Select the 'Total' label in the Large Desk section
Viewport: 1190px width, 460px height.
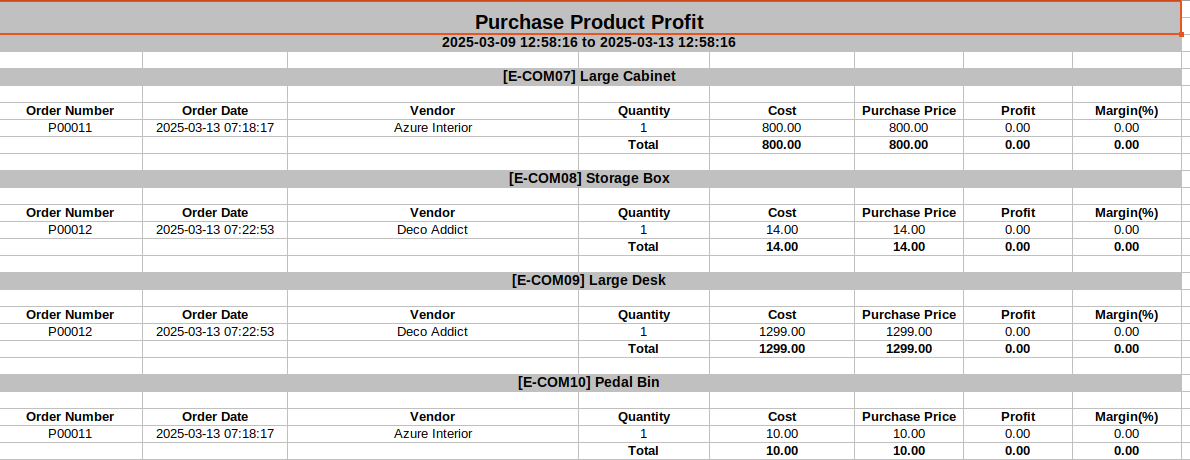pos(643,349)
